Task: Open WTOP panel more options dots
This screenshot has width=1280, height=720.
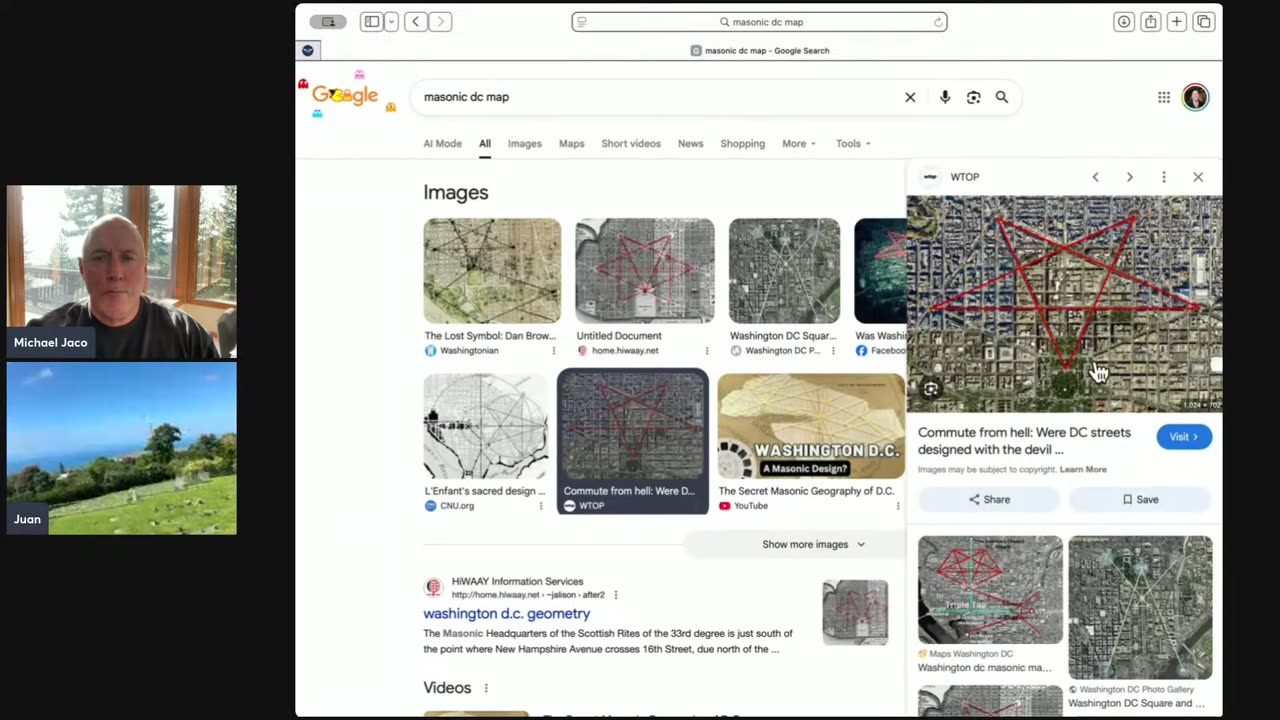Action: pos(1163,177)
